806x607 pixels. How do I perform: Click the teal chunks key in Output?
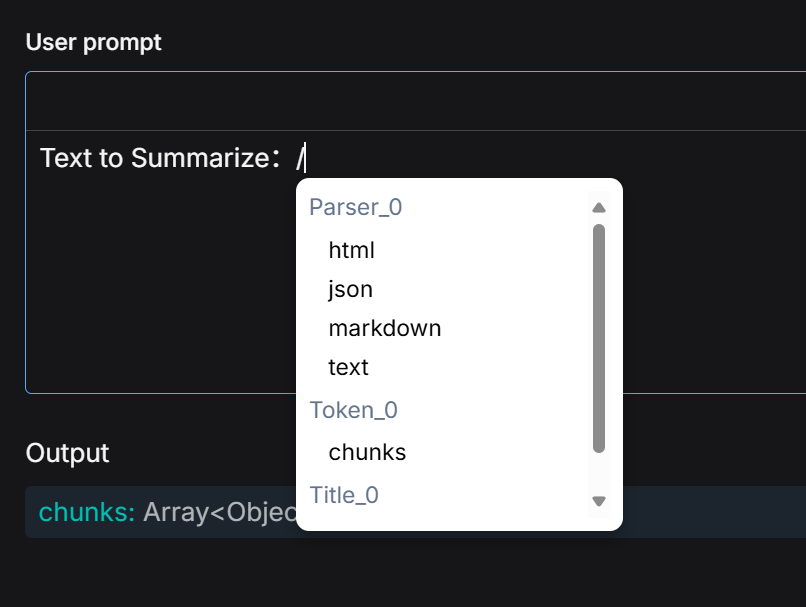click(86, 512)
